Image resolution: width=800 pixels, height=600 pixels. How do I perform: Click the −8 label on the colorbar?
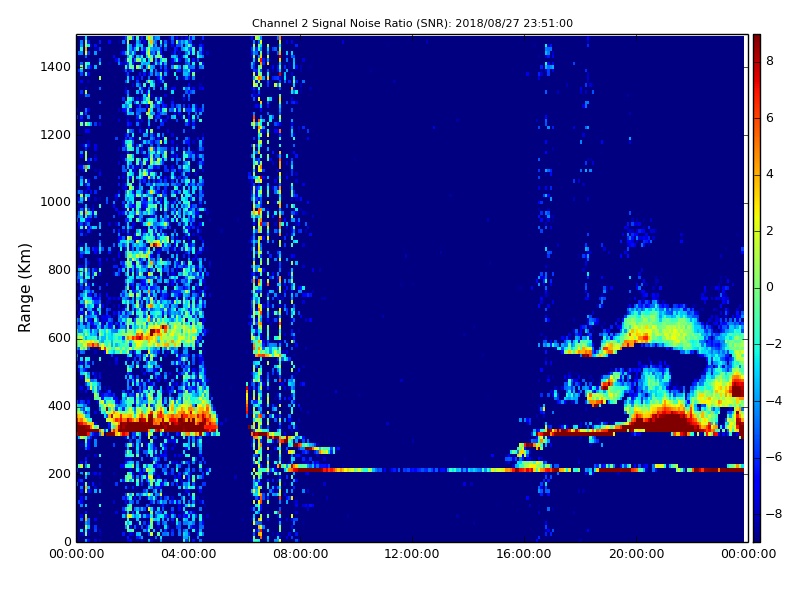point(774,514)
